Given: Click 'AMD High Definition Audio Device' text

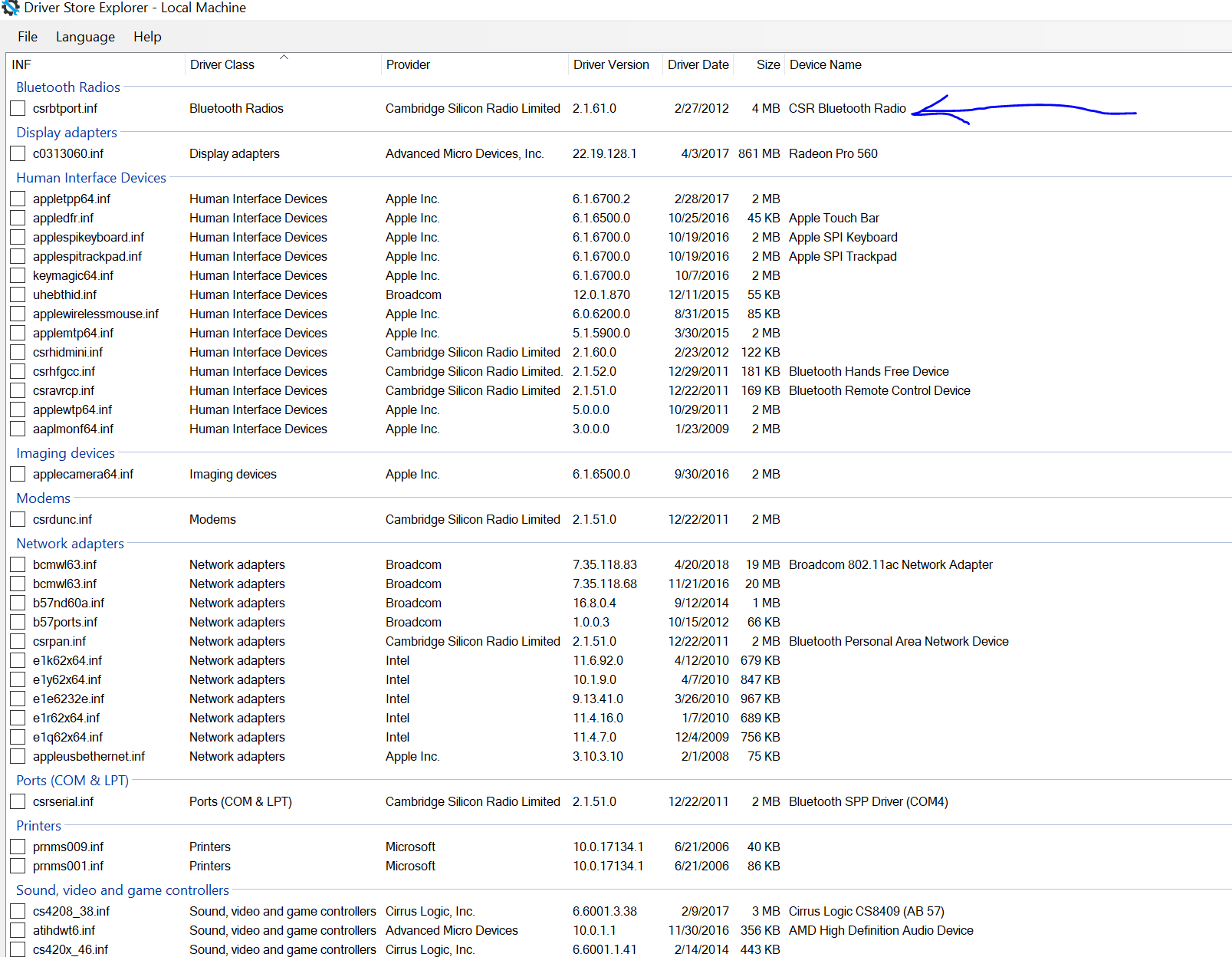Looking at the screenshot, I should 881,931.
